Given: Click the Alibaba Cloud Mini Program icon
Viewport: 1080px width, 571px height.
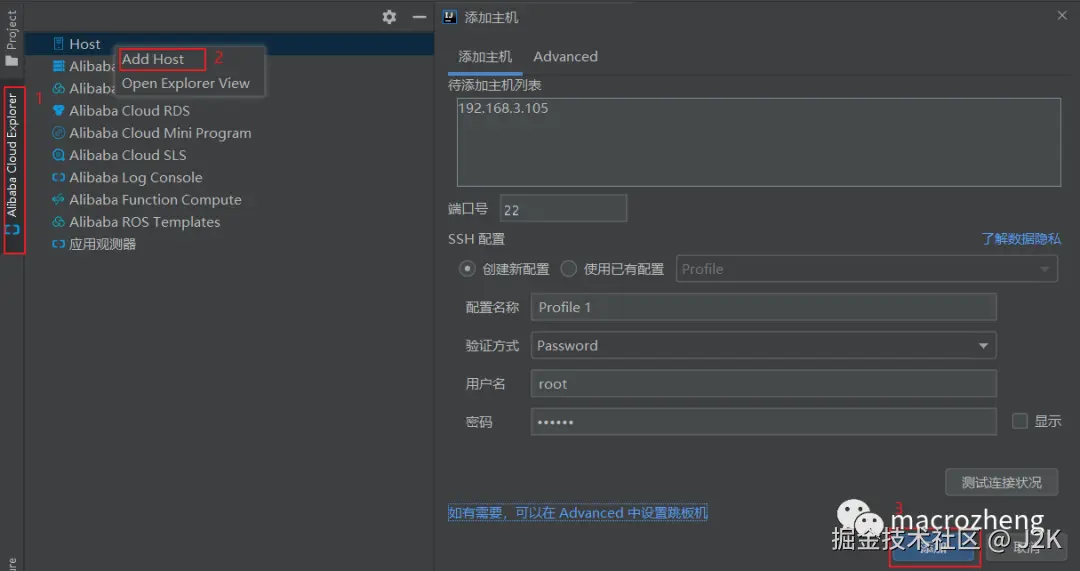Looking at the screenshot, I should [59, 133].
